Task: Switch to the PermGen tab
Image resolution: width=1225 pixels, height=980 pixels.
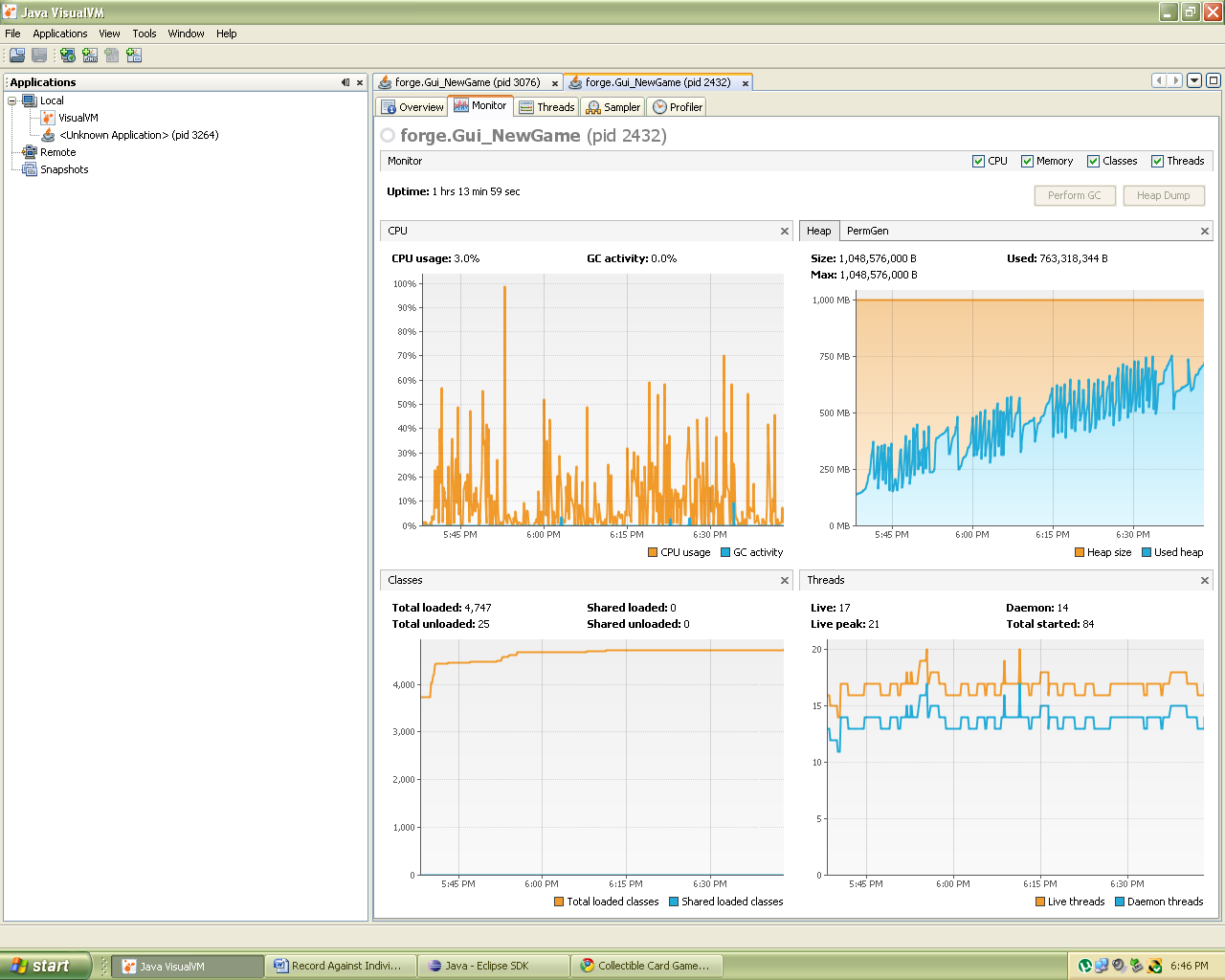Action: coord(867,231)
